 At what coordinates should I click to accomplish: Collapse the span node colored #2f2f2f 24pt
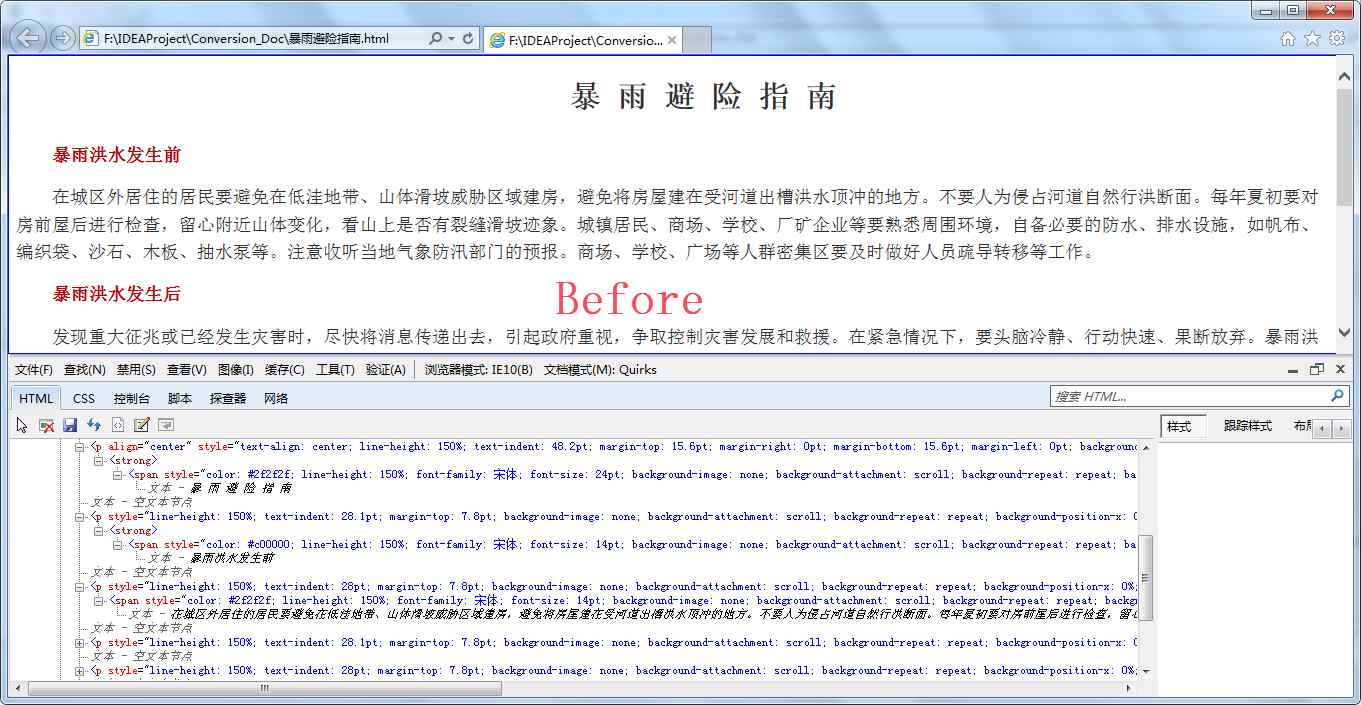click(x=118, y=475)
